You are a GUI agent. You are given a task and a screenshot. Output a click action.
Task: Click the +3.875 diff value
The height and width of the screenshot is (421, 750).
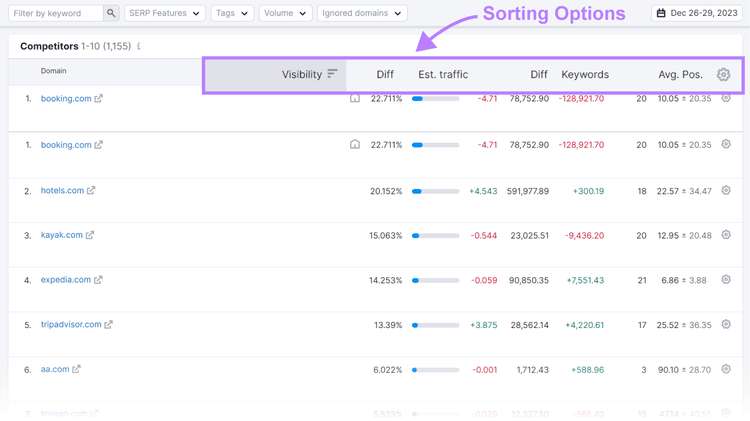484,325
